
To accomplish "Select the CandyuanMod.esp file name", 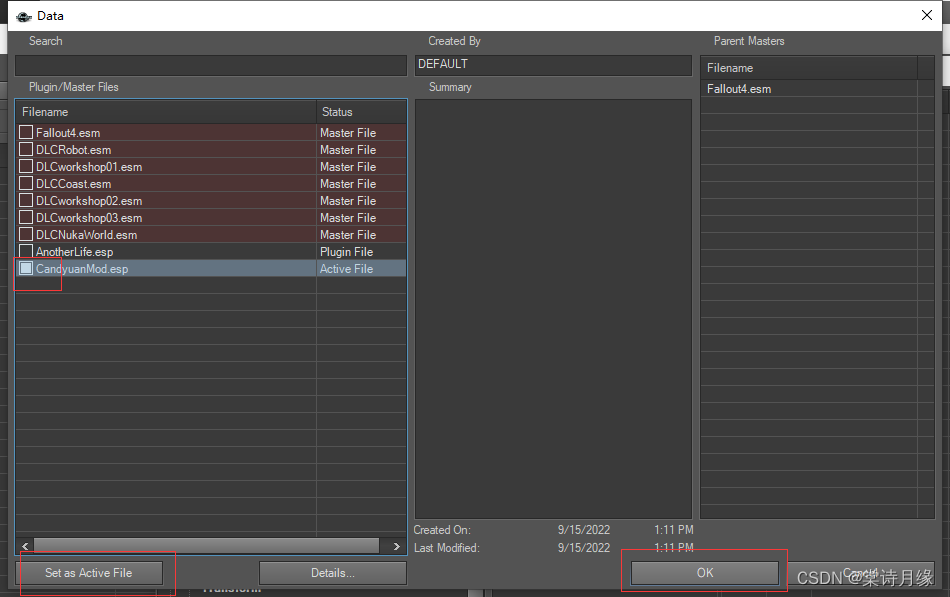I will [82, 268].
